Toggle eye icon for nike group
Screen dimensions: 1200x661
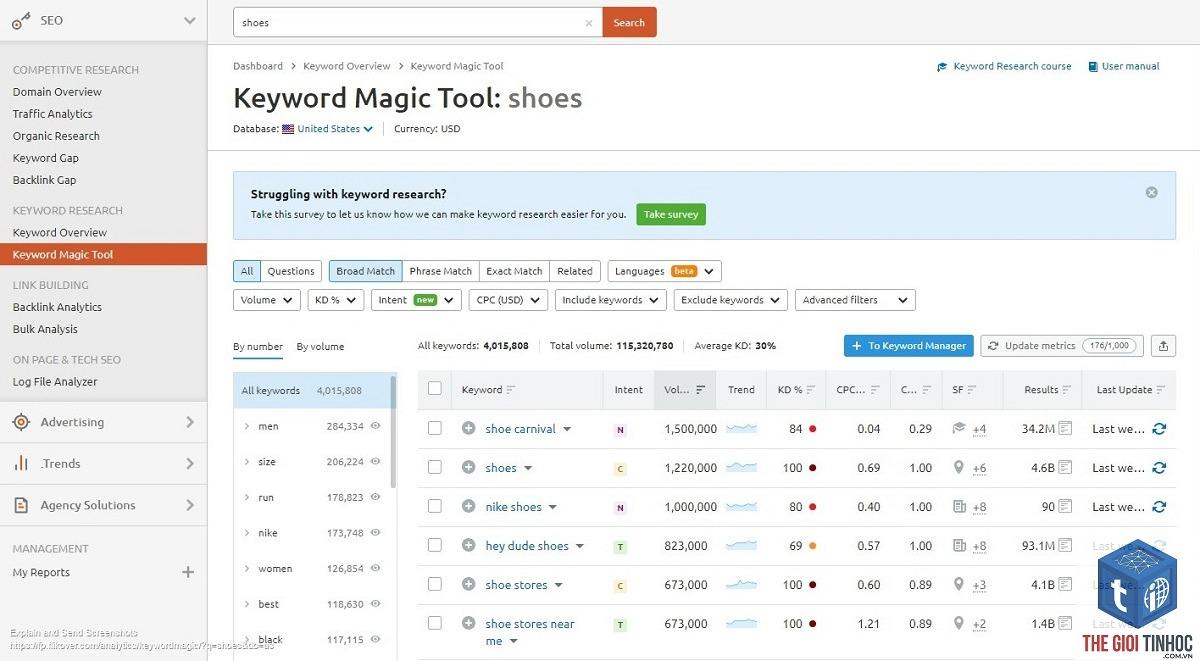point(376,533)
